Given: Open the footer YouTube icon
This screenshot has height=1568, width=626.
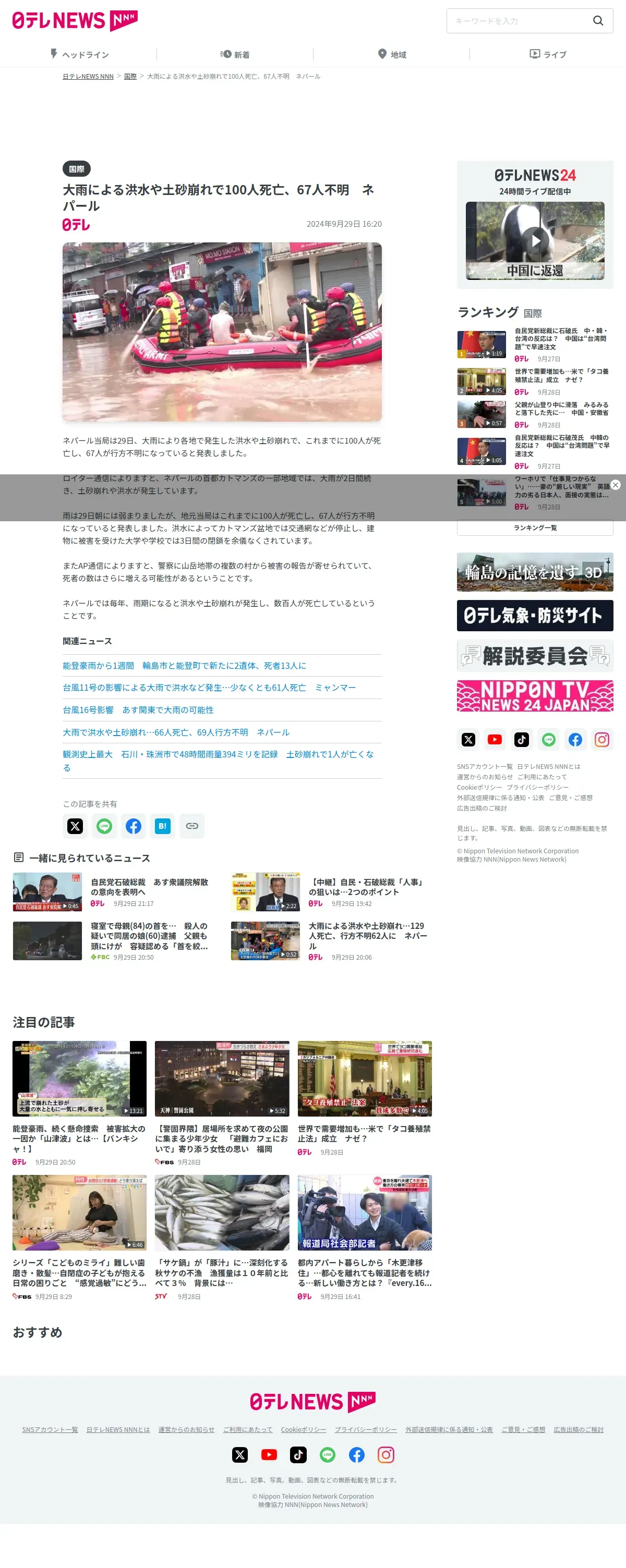Looking at the screenshot, I should coord(269,1455).
